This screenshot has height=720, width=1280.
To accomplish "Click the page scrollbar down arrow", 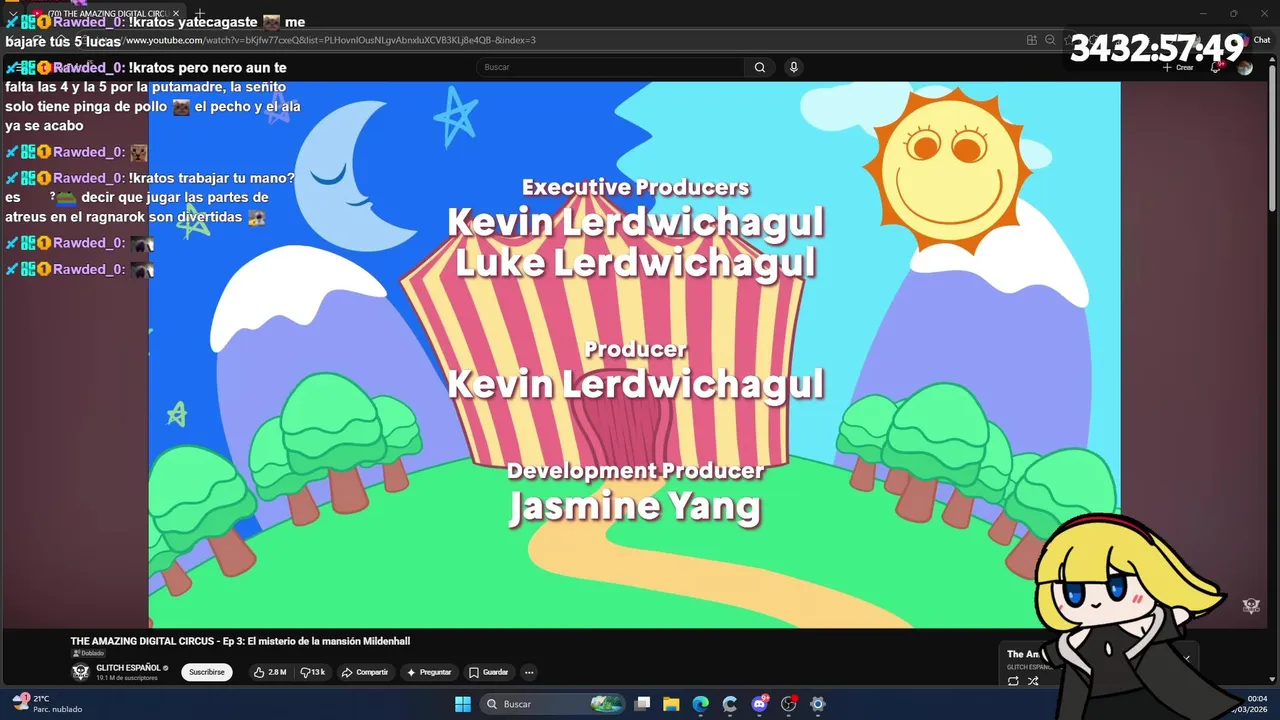I will [1274, 679].
